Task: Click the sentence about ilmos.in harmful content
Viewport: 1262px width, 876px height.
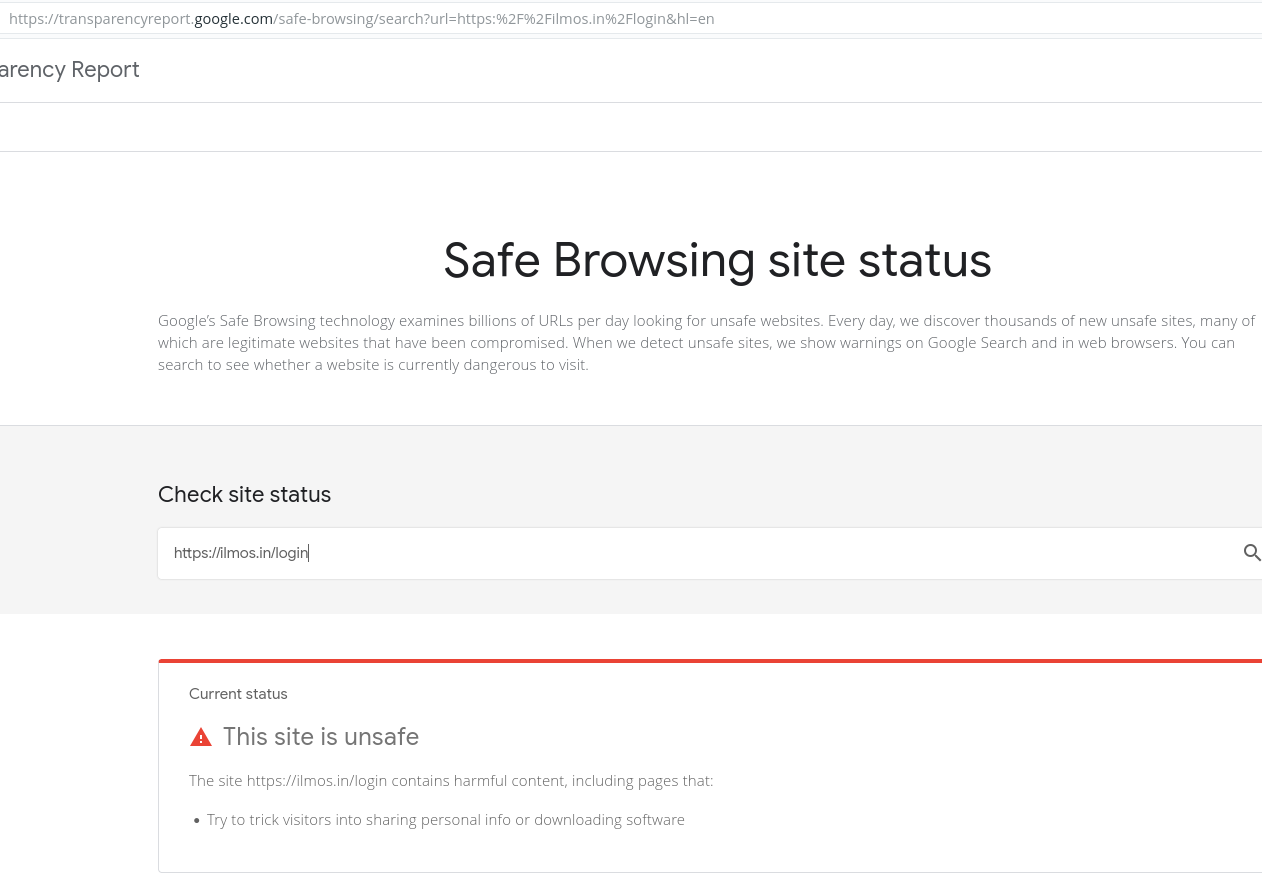Action: (x=451, y=781)
